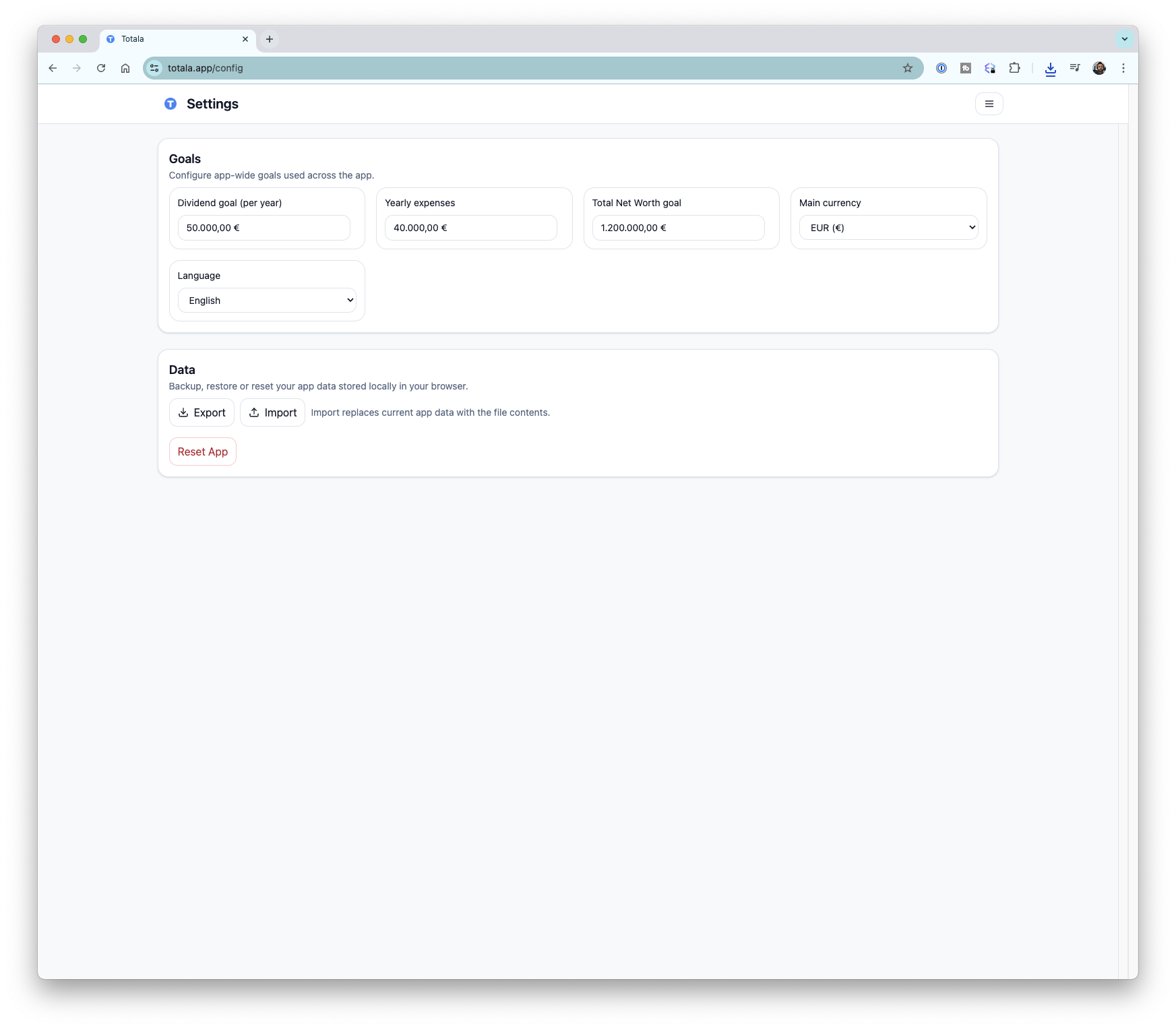Click the Totala logo beside Settings
Image resolution: width=1176 pixels, height=1029 pixels.
(171, 104)
